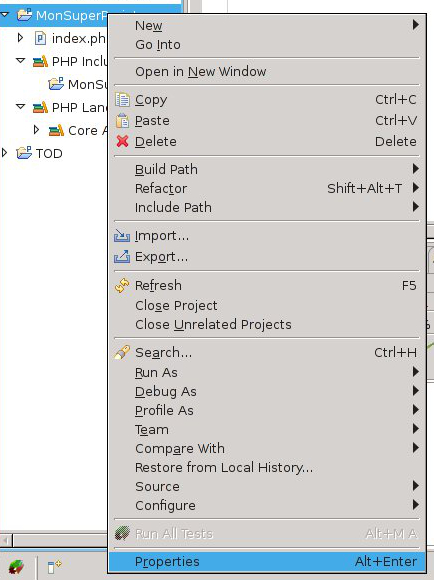
Task: Click the horizontal scrollbar left arrow
Action: tap(6, 540)
